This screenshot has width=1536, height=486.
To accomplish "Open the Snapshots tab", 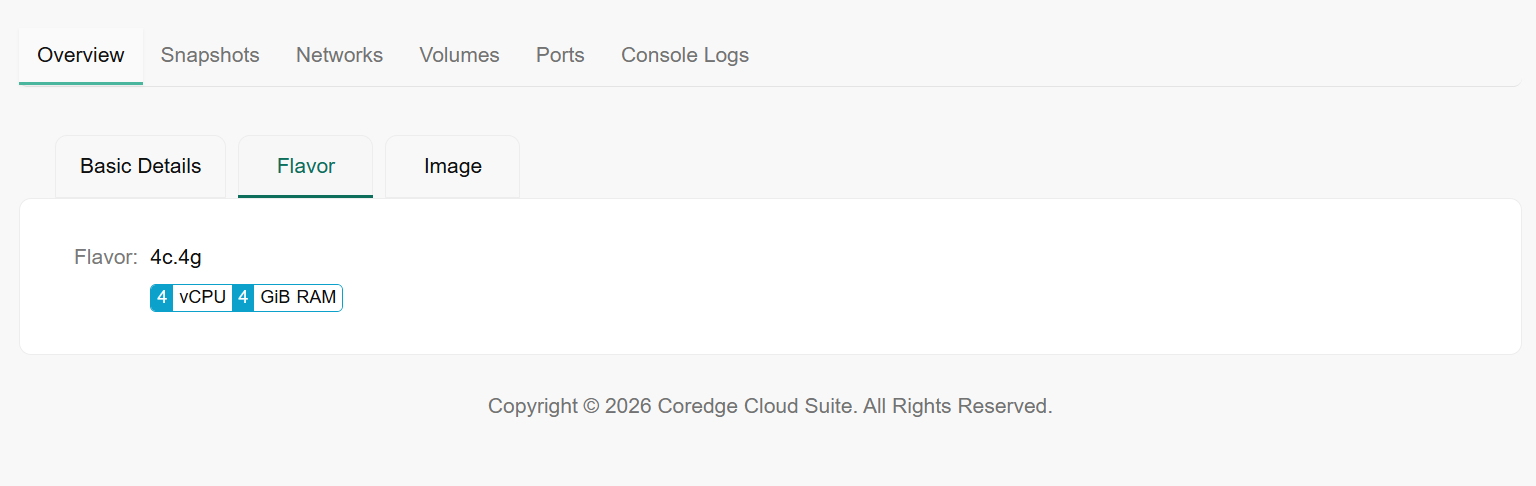I will click(210, 55).
